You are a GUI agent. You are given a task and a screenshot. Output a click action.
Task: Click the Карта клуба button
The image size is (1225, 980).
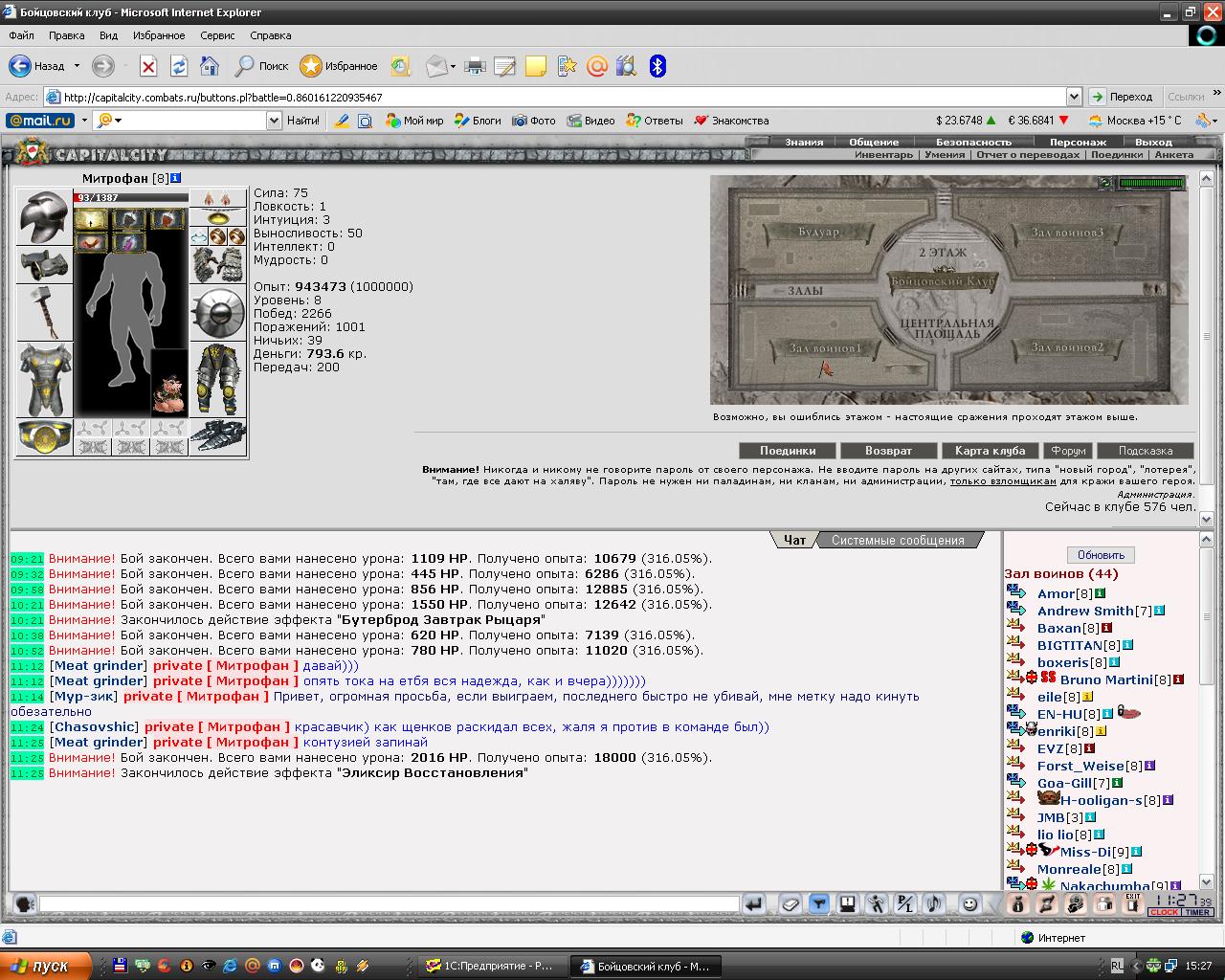point(990,451)
